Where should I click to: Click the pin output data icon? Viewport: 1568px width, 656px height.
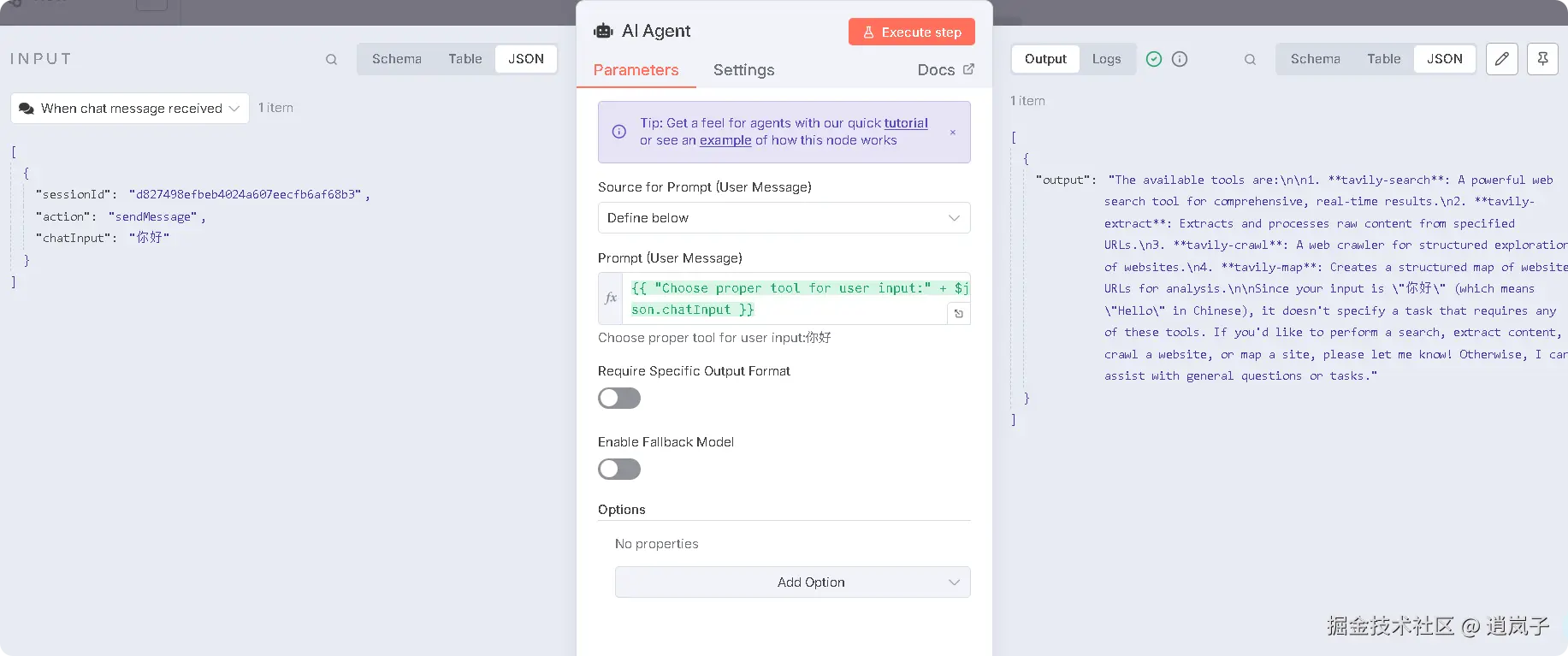pos(1542,59)
